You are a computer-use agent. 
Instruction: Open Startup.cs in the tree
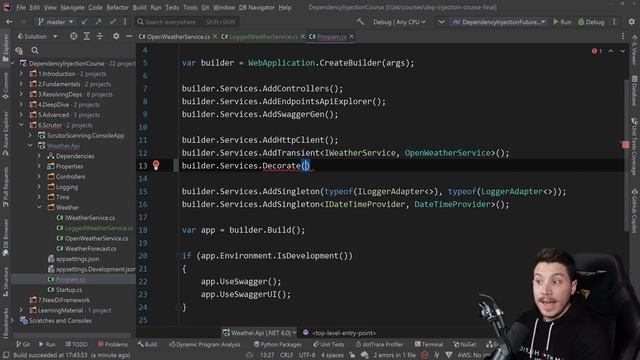click(65, 290)
